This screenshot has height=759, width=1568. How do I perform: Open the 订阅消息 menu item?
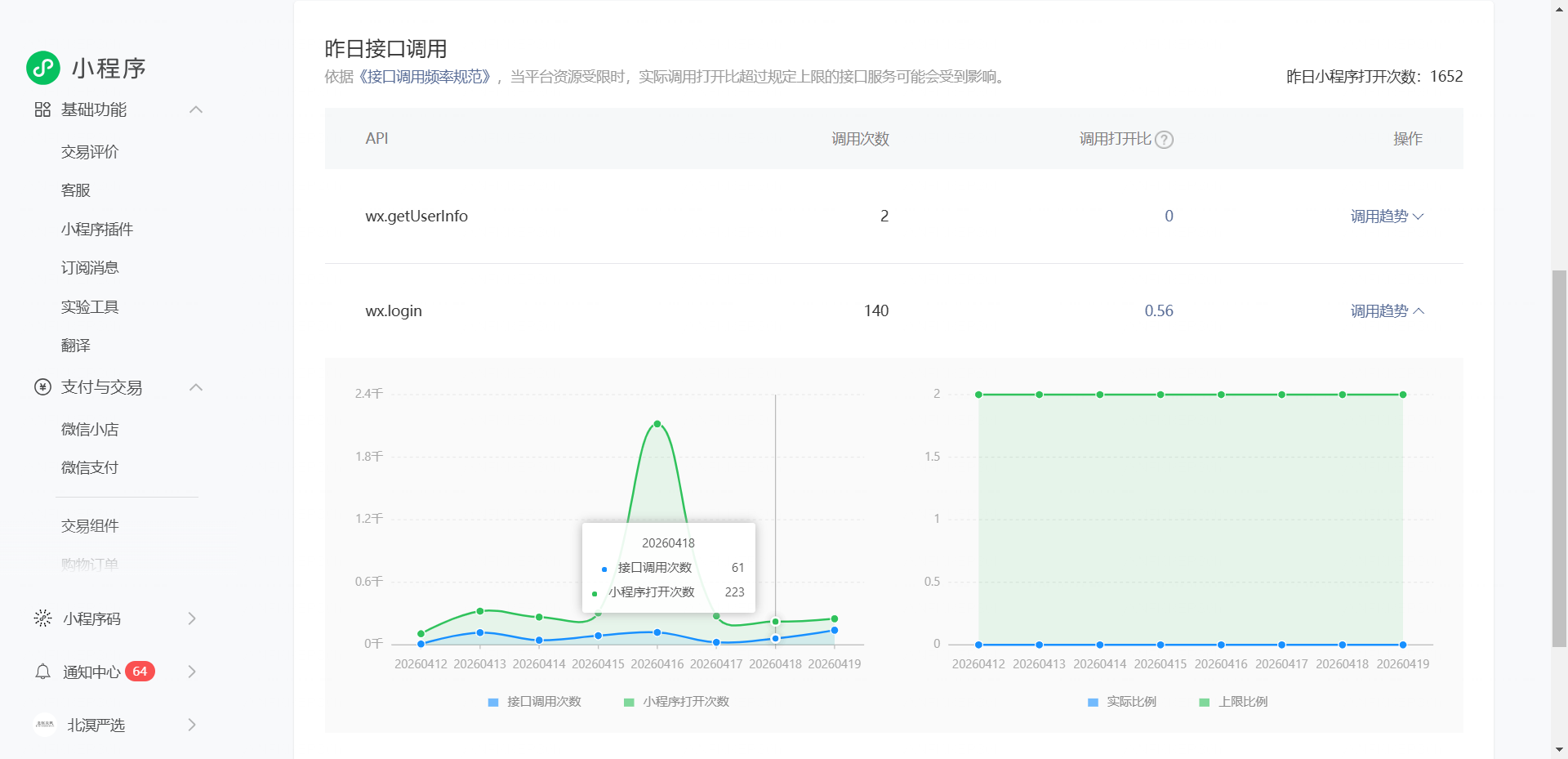[90, 268]
